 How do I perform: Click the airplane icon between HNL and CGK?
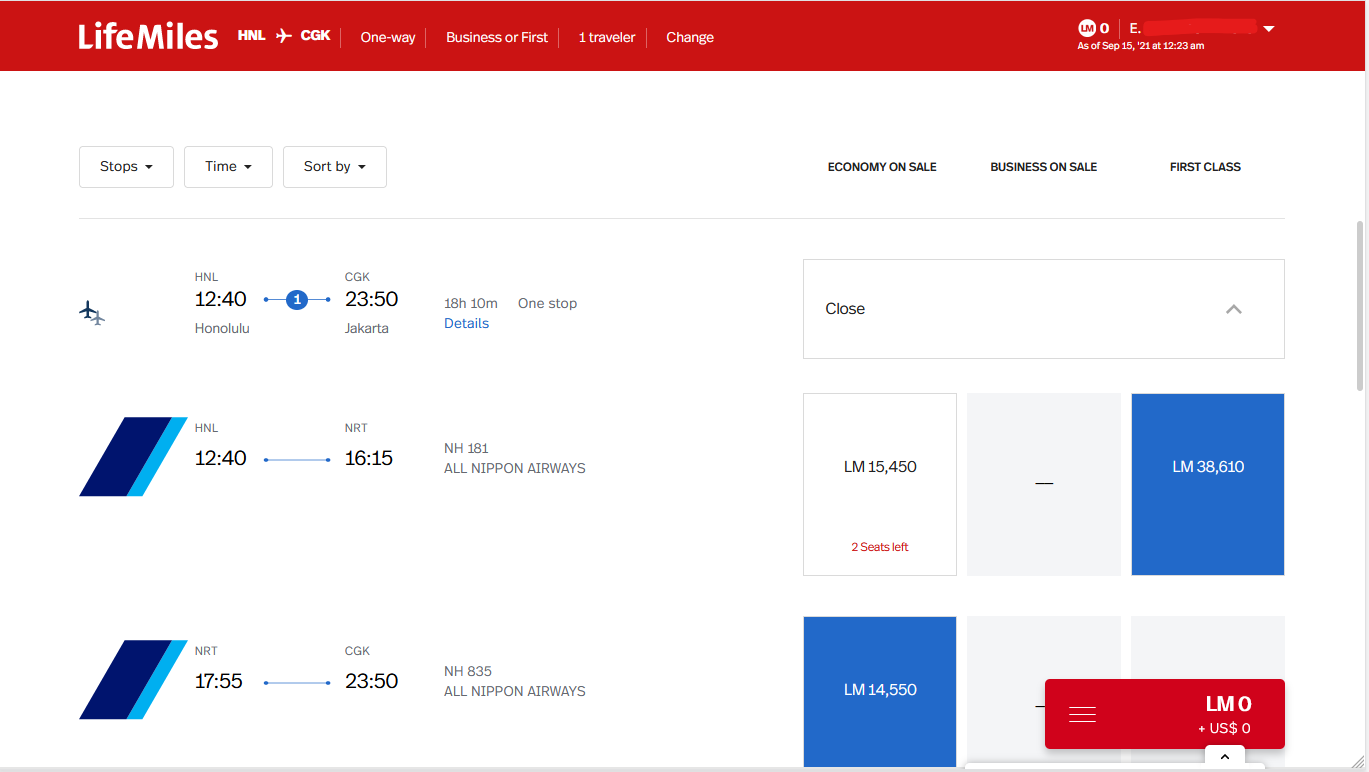(283, 36)
